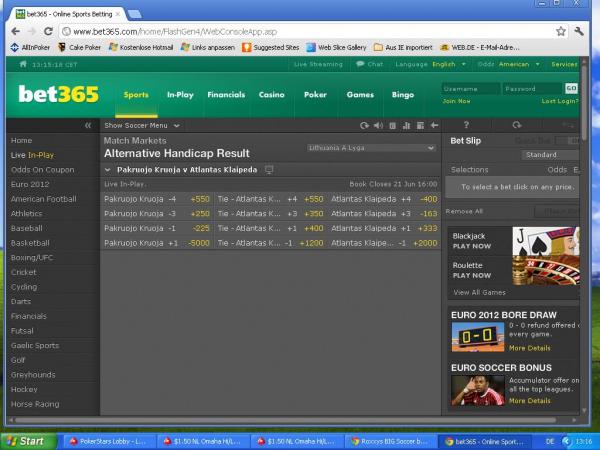Screen dimensions: 600x450
Task: Click the question mark help icon
Action: click(467, 125)
